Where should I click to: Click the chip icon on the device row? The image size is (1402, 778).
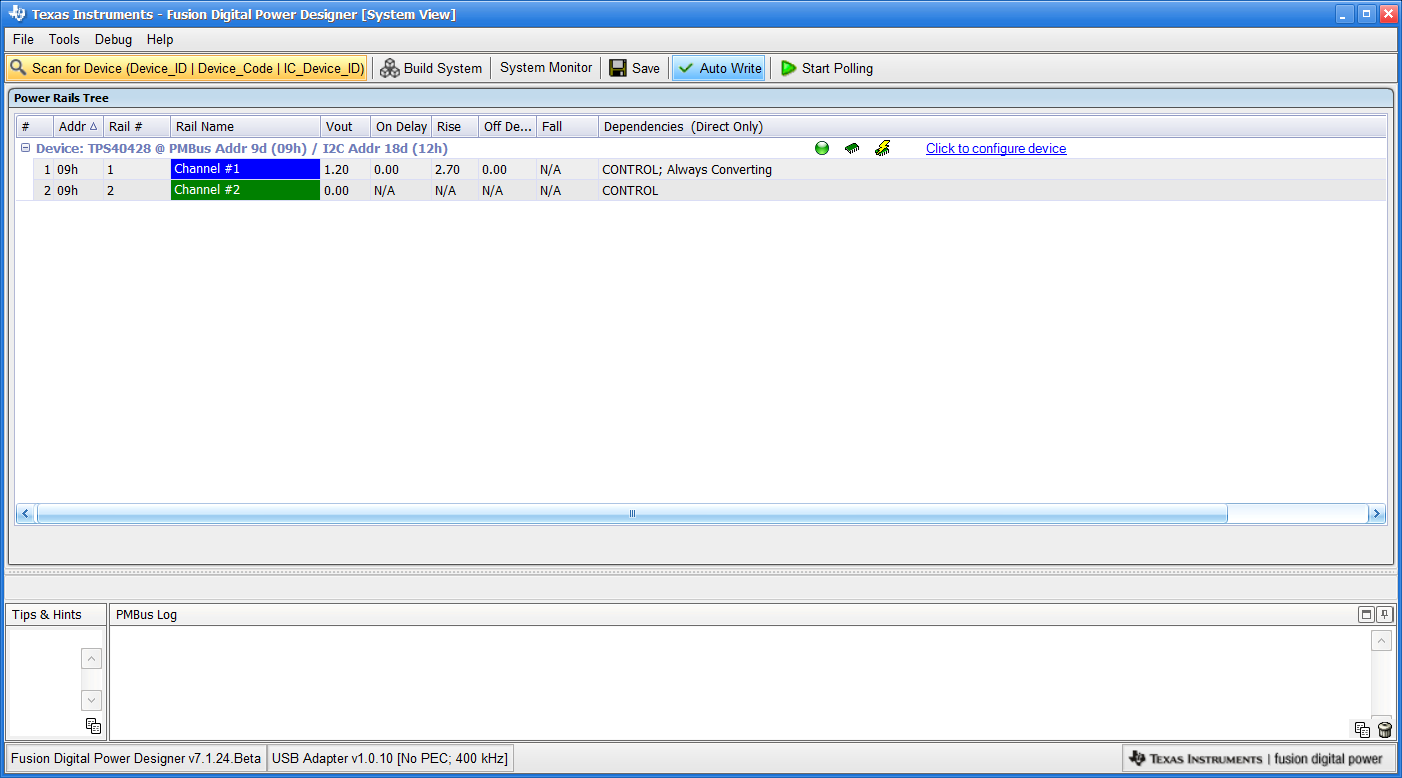coord(852,147)
